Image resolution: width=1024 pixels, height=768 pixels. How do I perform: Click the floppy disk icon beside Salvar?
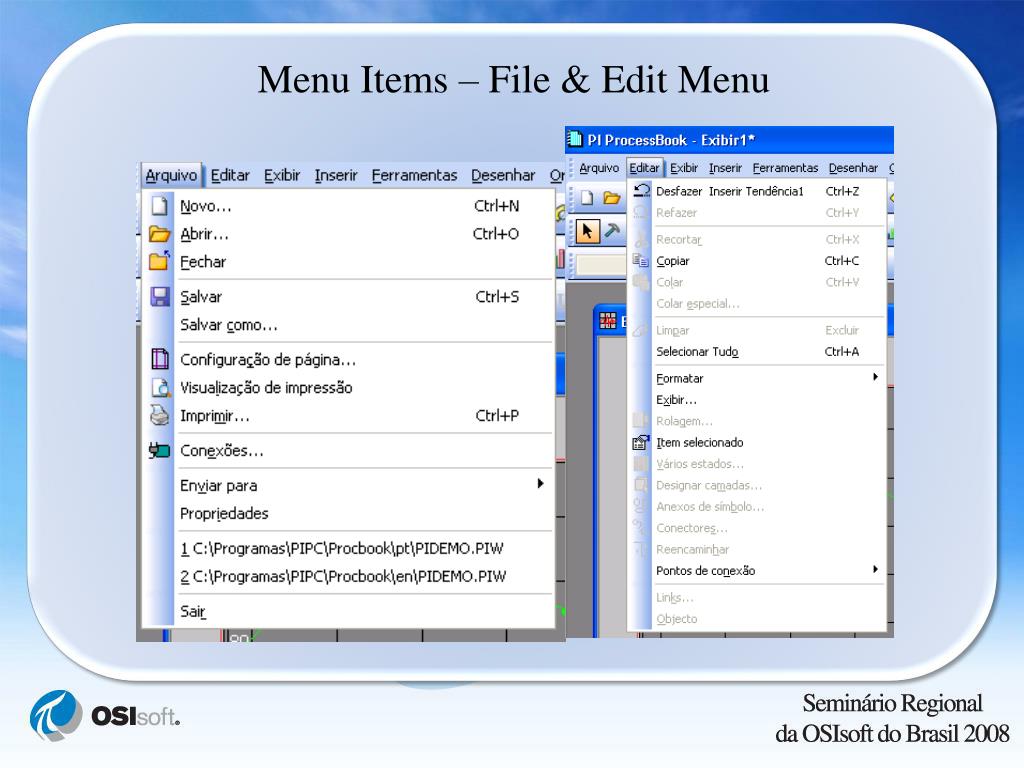pyautogui.click(x=159, y=296)
